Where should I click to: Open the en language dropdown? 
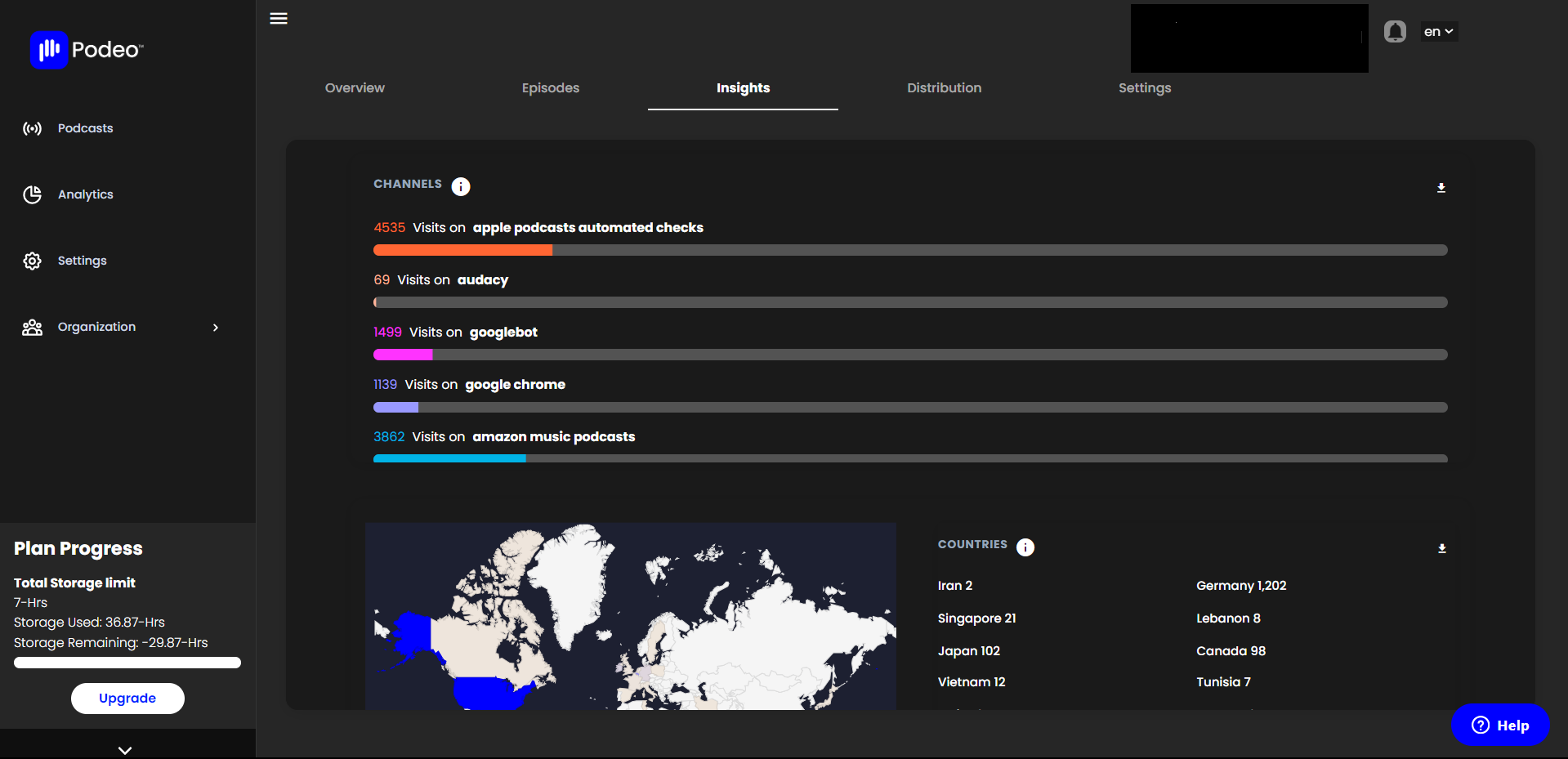click(1439, 32)
